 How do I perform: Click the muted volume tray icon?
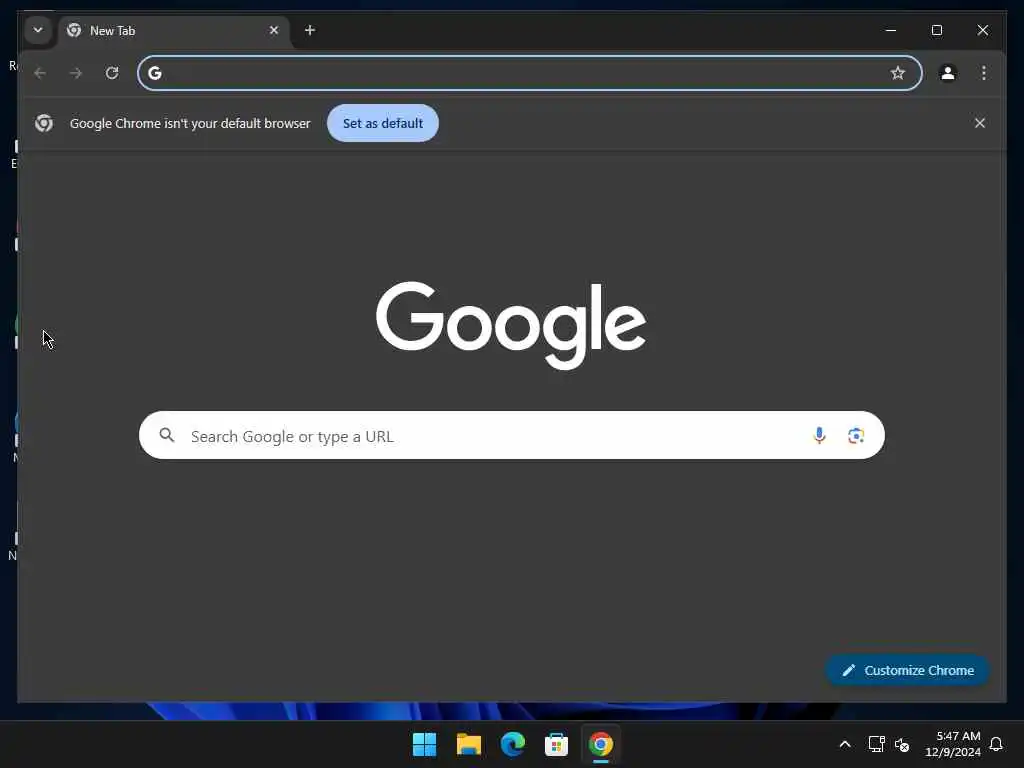pos(902,744)
